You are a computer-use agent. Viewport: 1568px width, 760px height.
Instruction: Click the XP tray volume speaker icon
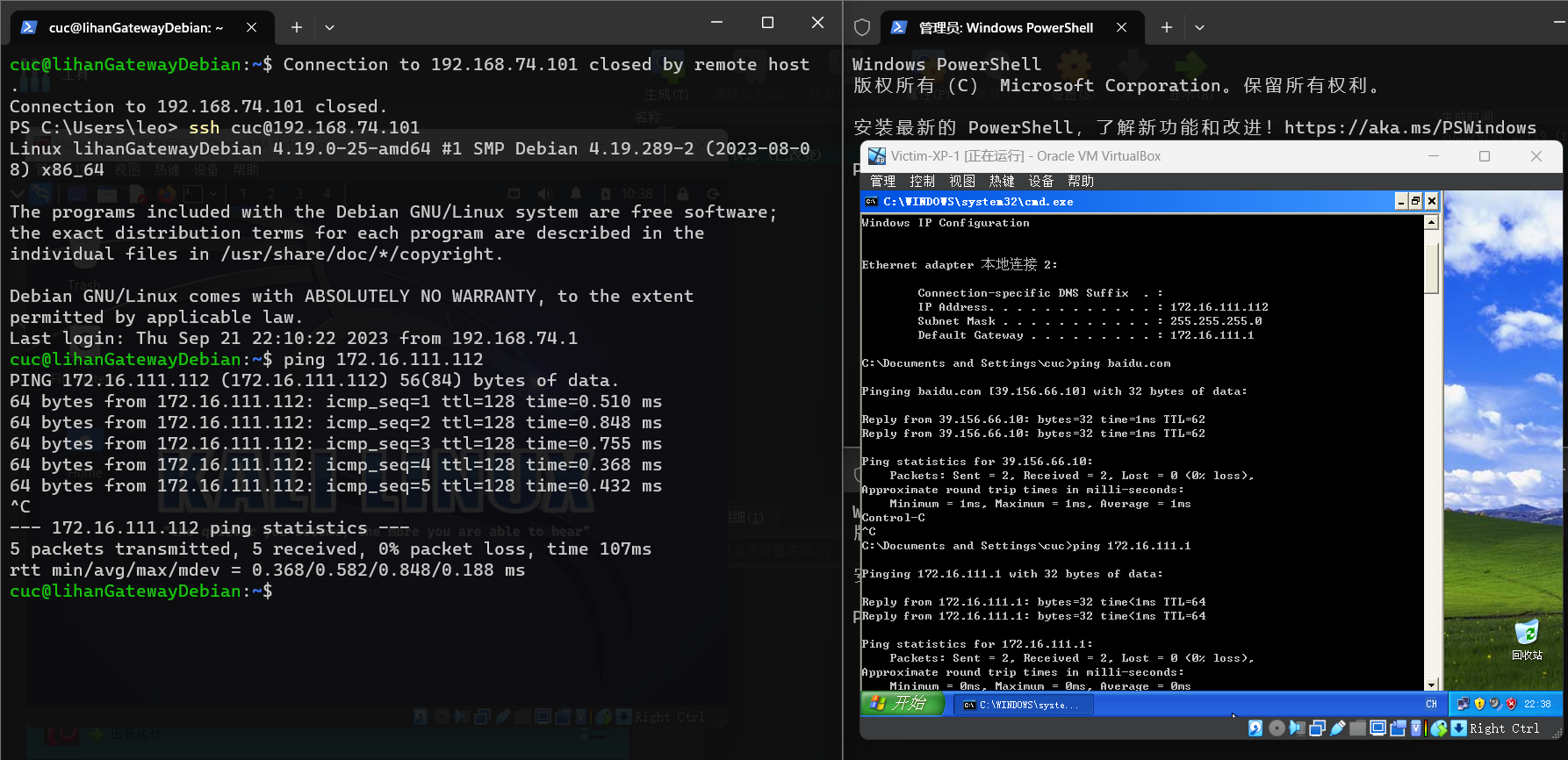pyautogui.click(x=1495, y=704)
